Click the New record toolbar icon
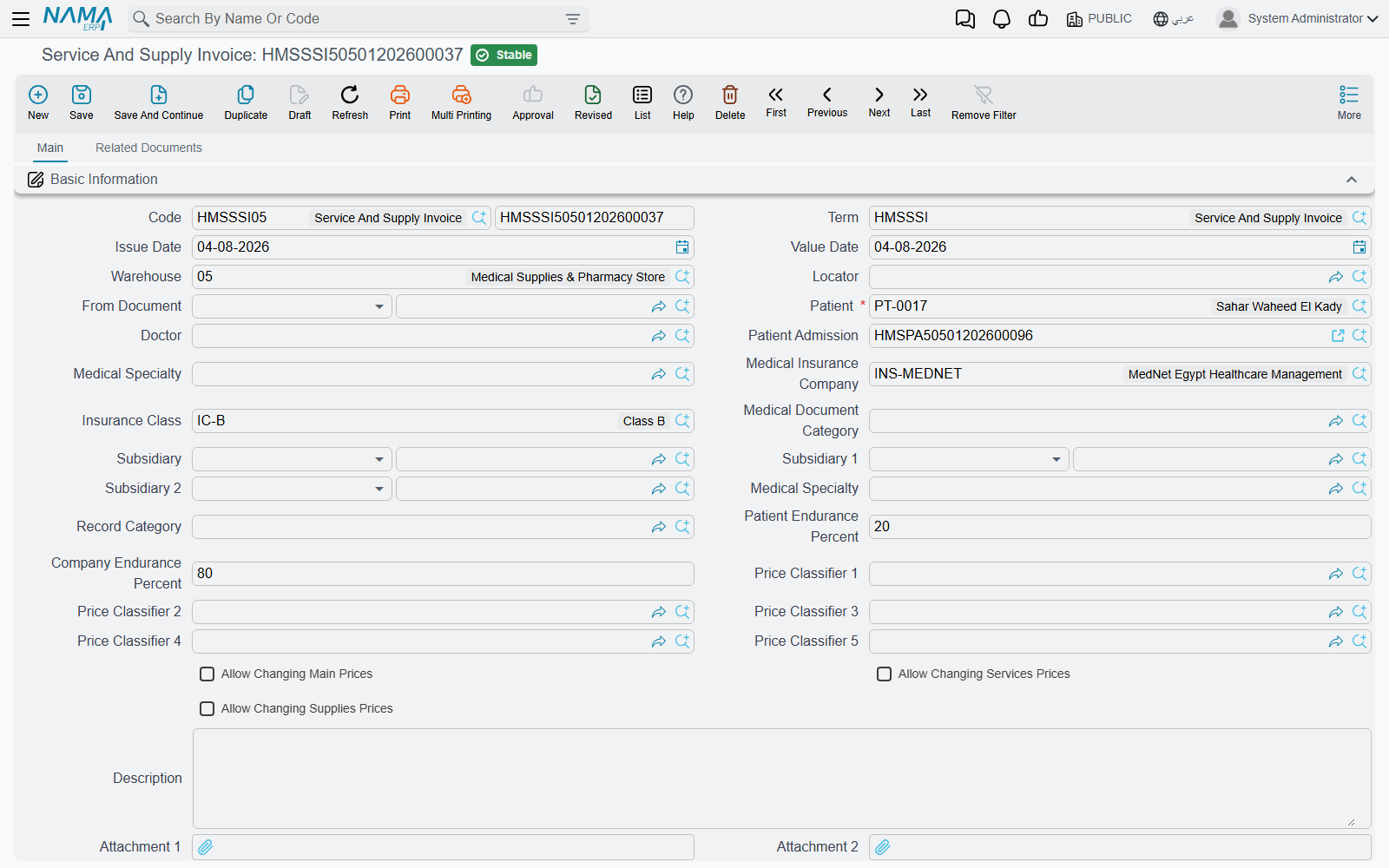 (38, 102)
